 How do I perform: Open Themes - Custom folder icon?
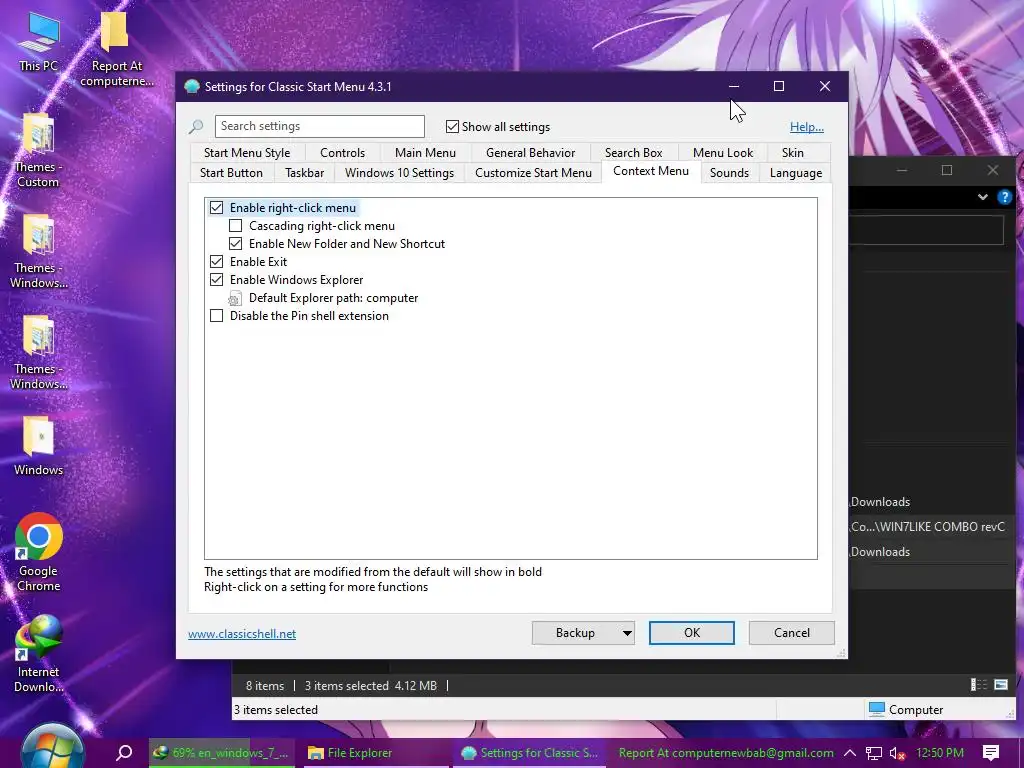click(38, 150)
